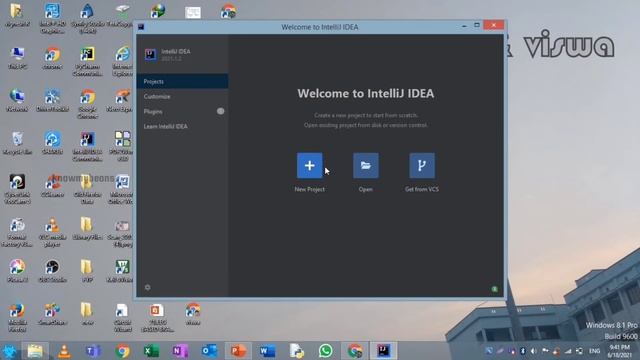Click the volume icon in system tray

point(534,351)
